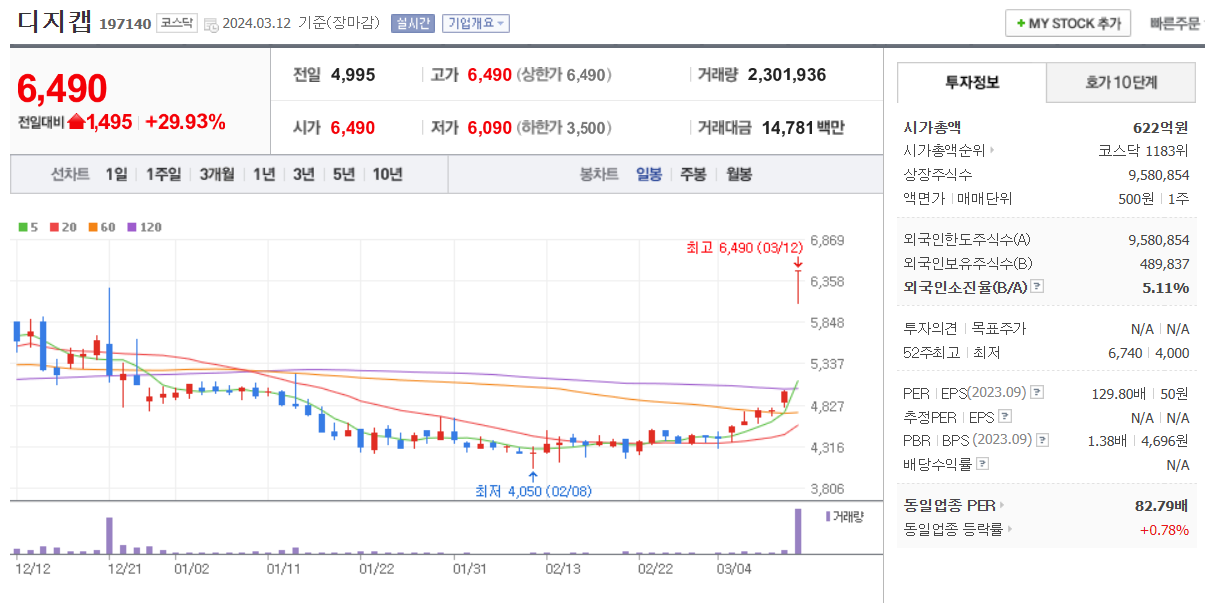
Task: Select the 주봉 weekly candle chart
Action: click(x=693, y=174)
